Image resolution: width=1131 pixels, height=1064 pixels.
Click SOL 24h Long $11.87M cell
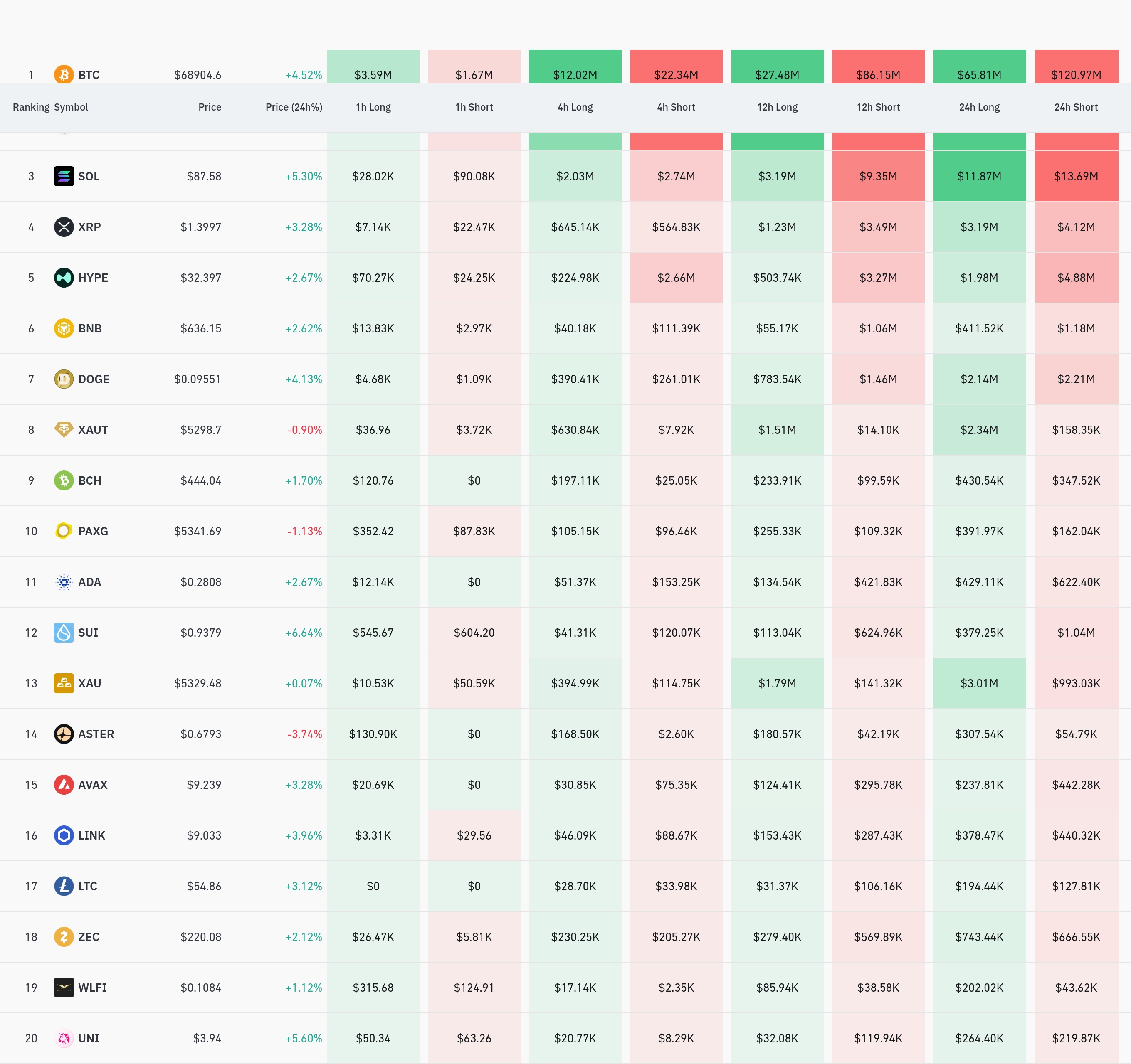pos(979,176)
